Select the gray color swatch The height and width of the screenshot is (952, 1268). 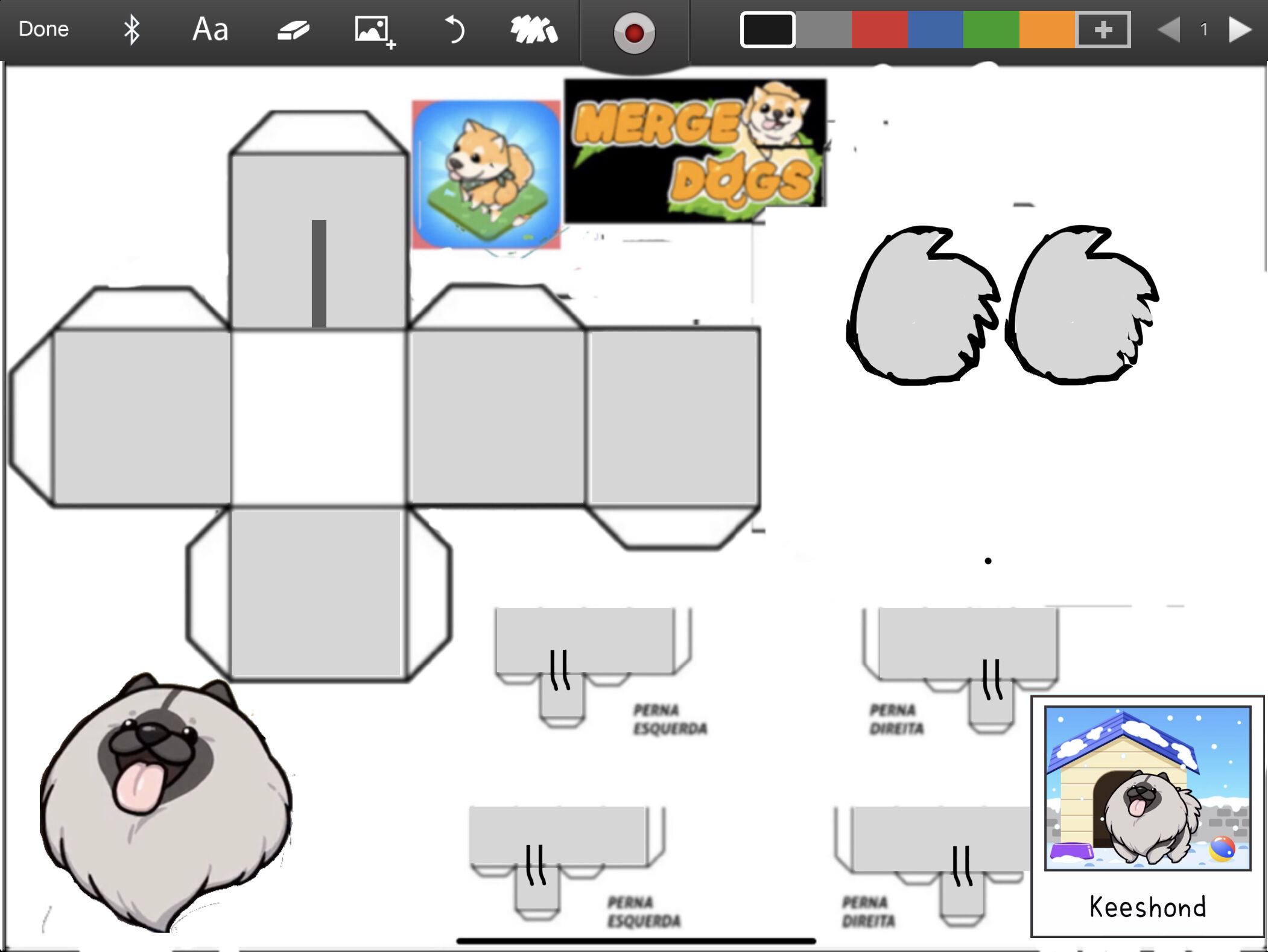click(x=823, y=30)
